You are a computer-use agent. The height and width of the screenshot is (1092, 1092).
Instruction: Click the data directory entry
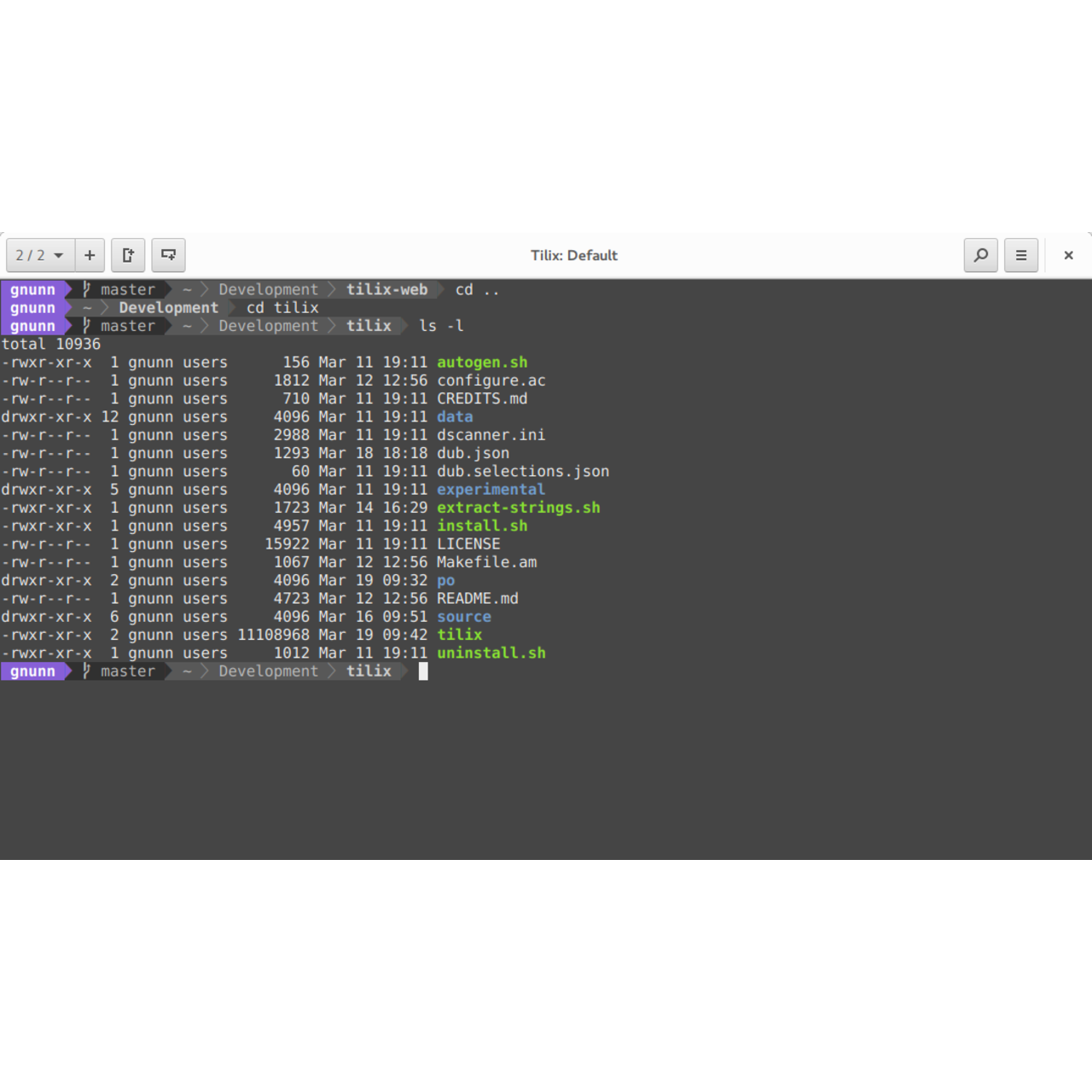tap(455, 417)
